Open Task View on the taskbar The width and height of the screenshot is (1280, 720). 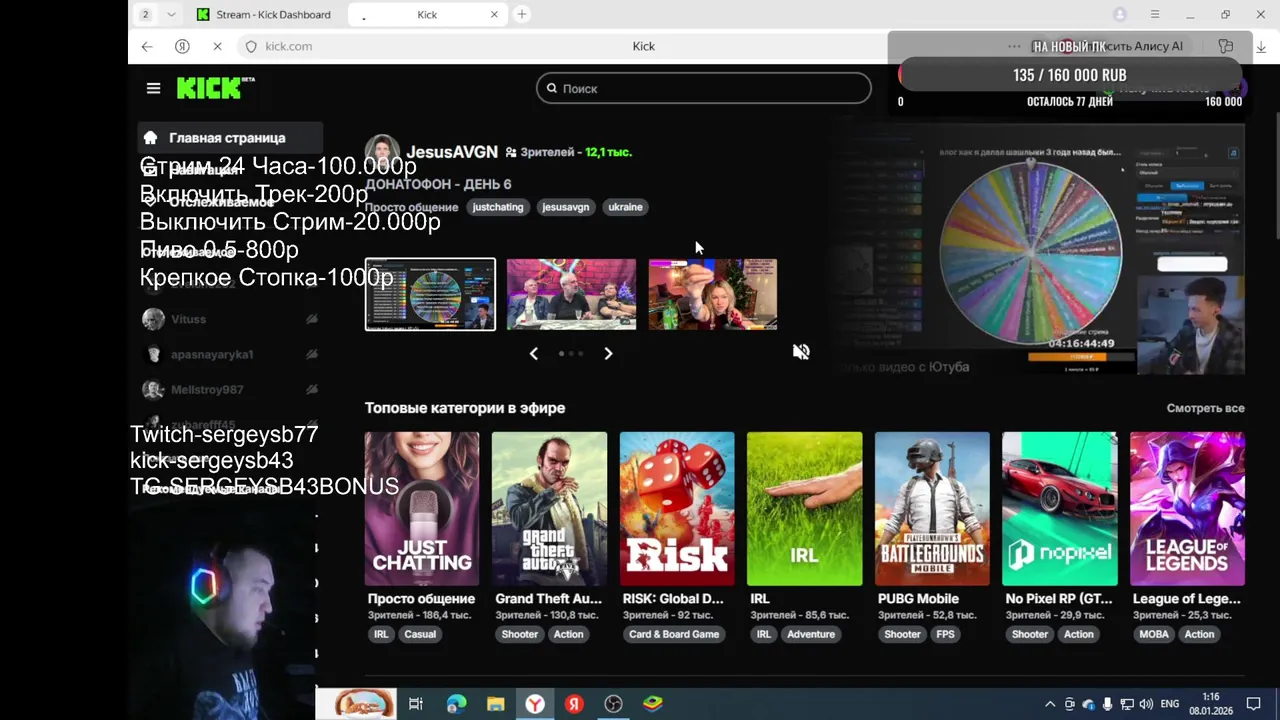click(416, 704)
